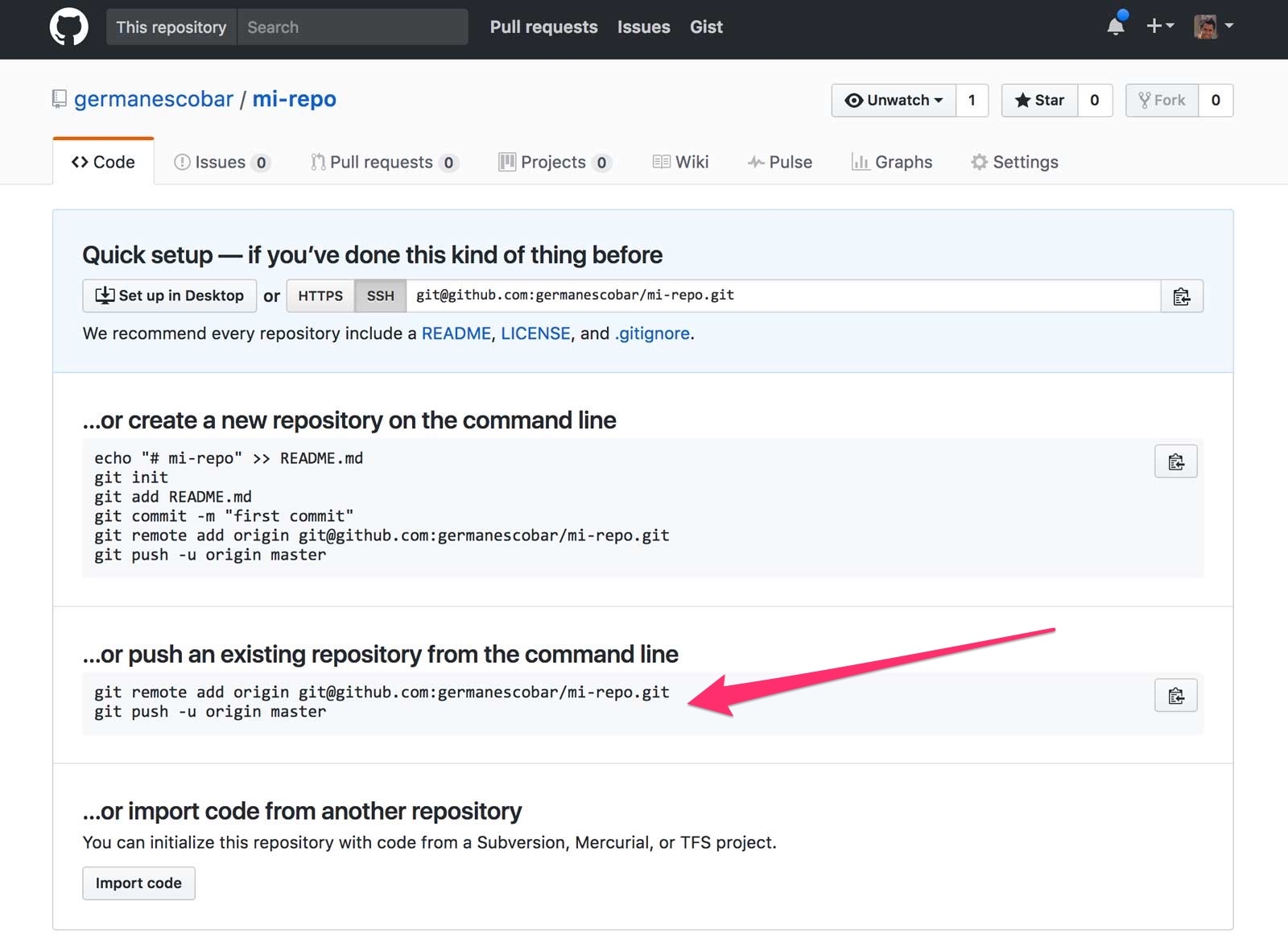Copy the new repository commands

1175,461
